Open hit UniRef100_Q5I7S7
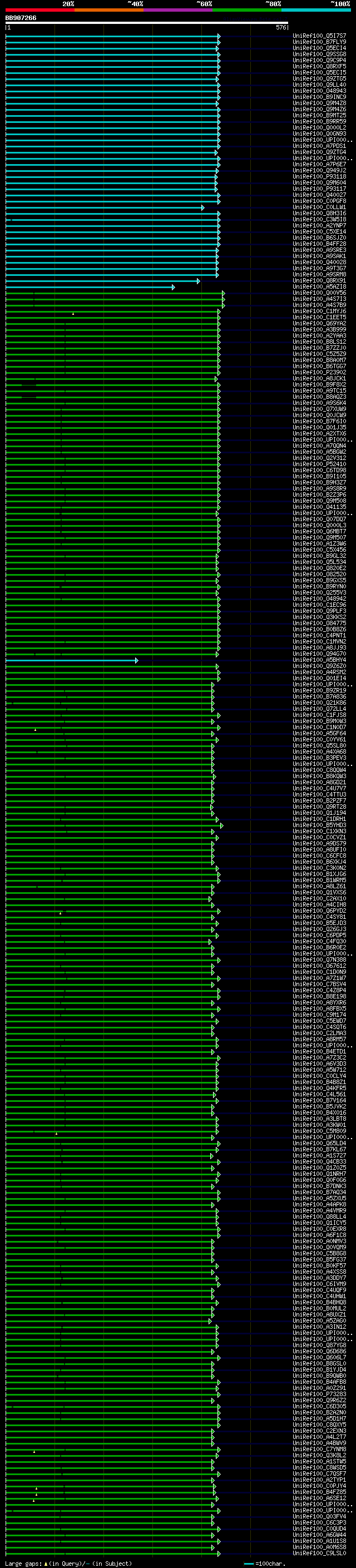The height and width of the screenshot is (1568, 356). 319,36
